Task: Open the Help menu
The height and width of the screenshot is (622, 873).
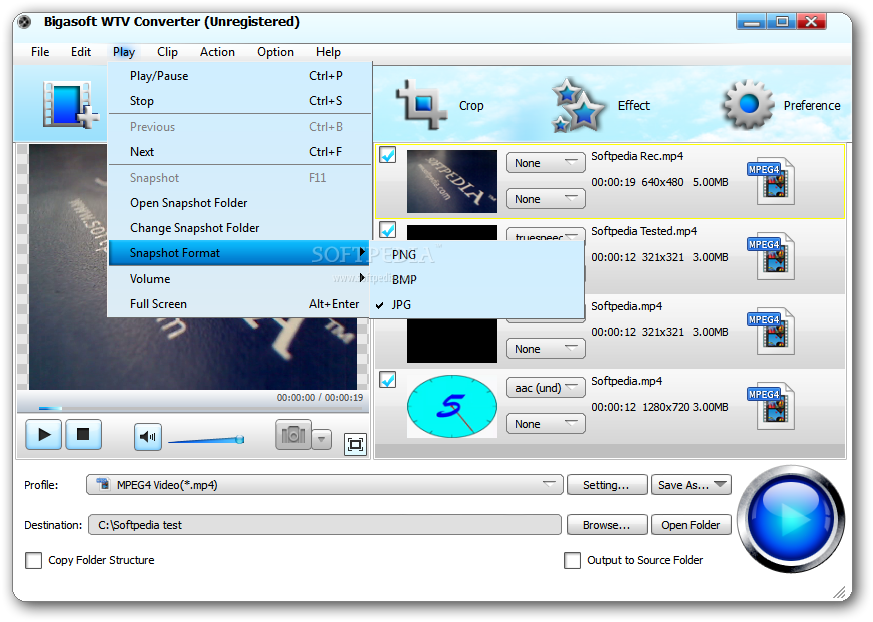Action: point(328,52)
